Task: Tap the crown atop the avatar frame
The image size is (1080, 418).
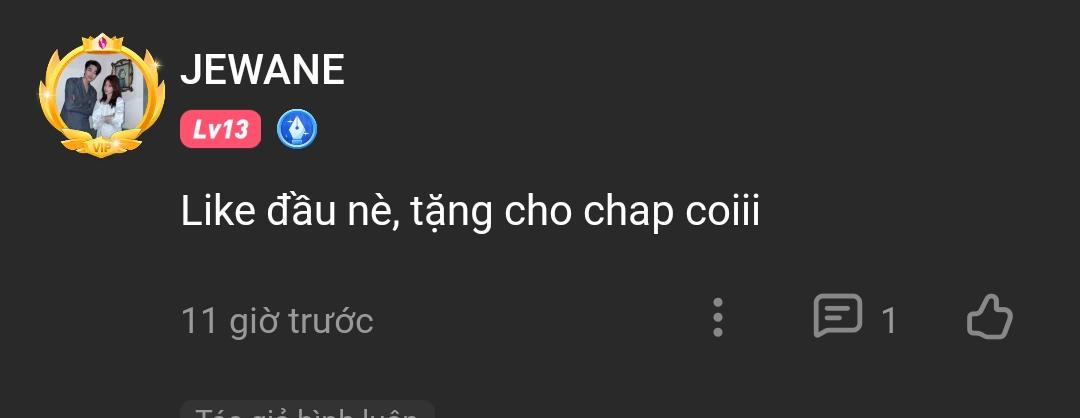Action: [102, 43]
